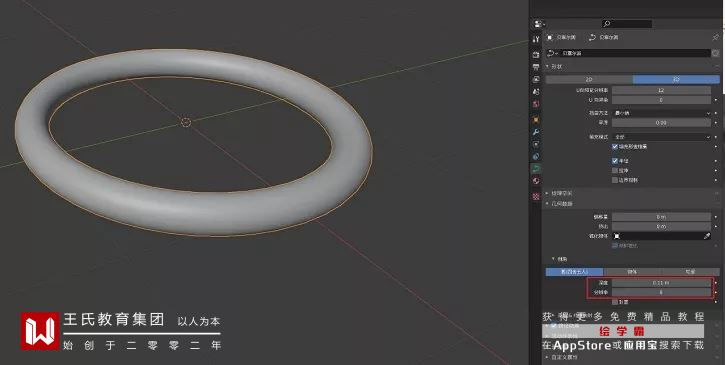Click the animate dot beside Extrude field
This screenshot has height=365, width=725.
tap(716, 226)
